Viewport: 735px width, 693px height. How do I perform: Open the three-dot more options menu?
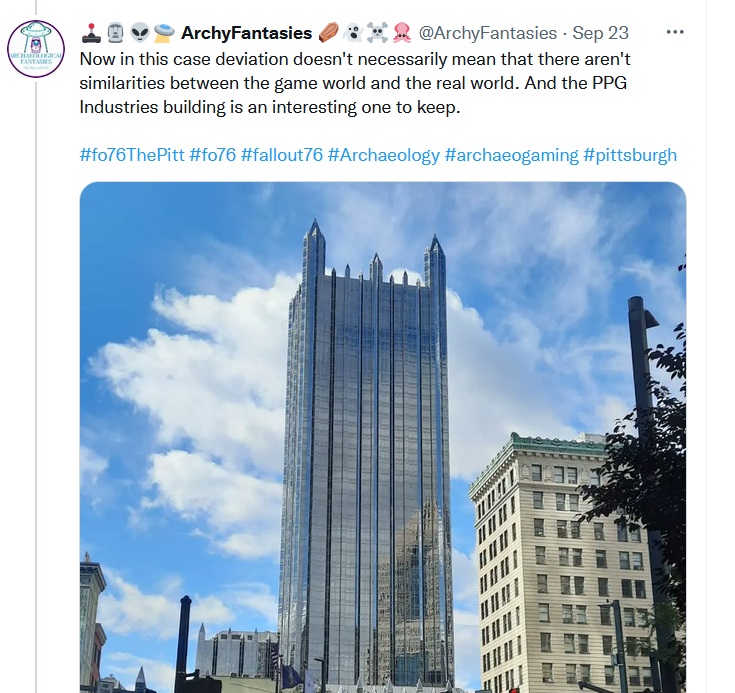click(x=675, y=32)
